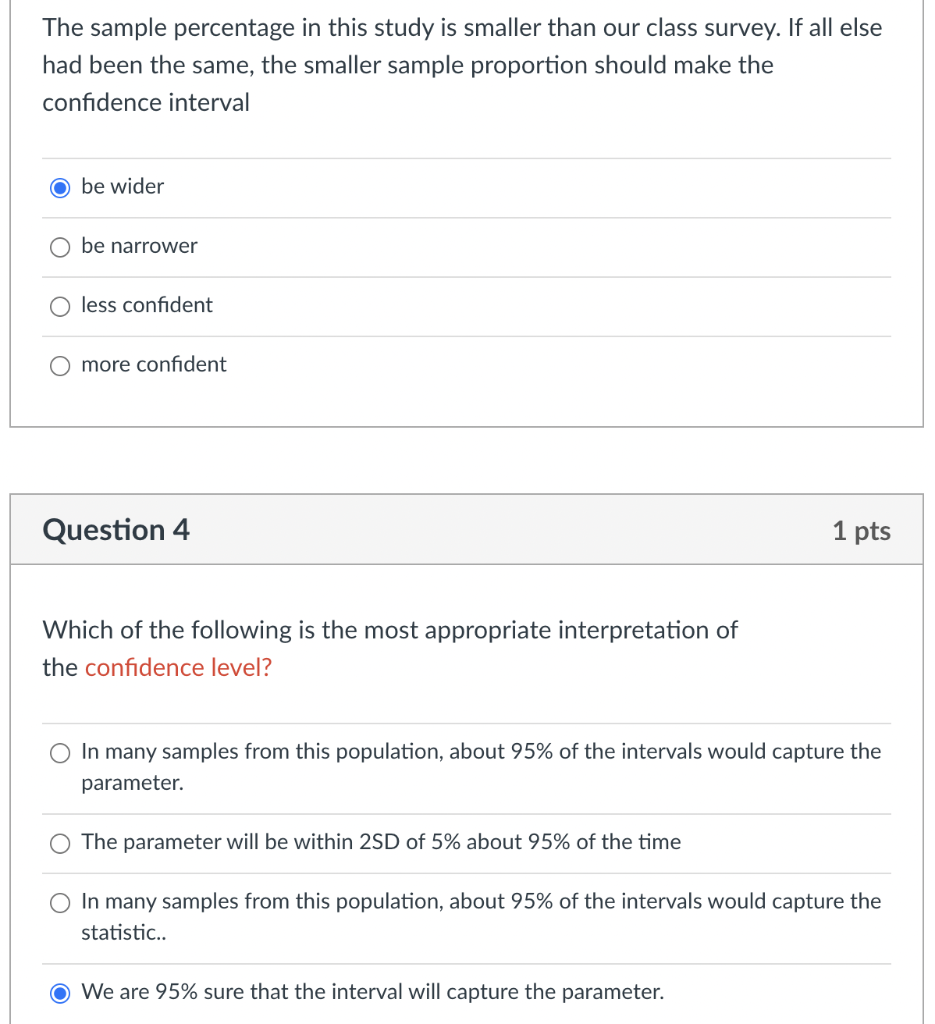Select the "be narrower" answer option
Image resolution: width=935 pixels, height=1024 pixels.
(60, 246)
